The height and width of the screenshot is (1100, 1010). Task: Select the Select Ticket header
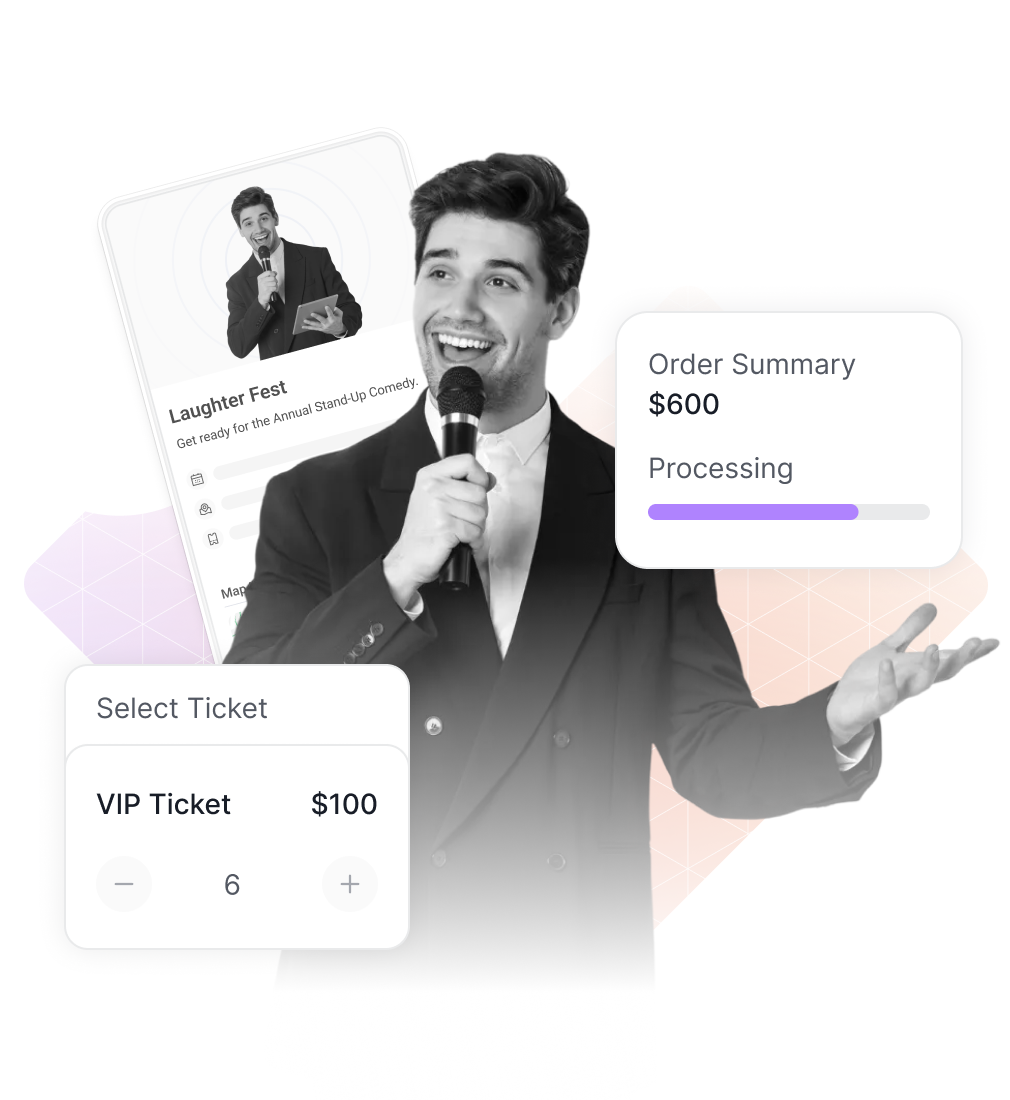point(182,708)
